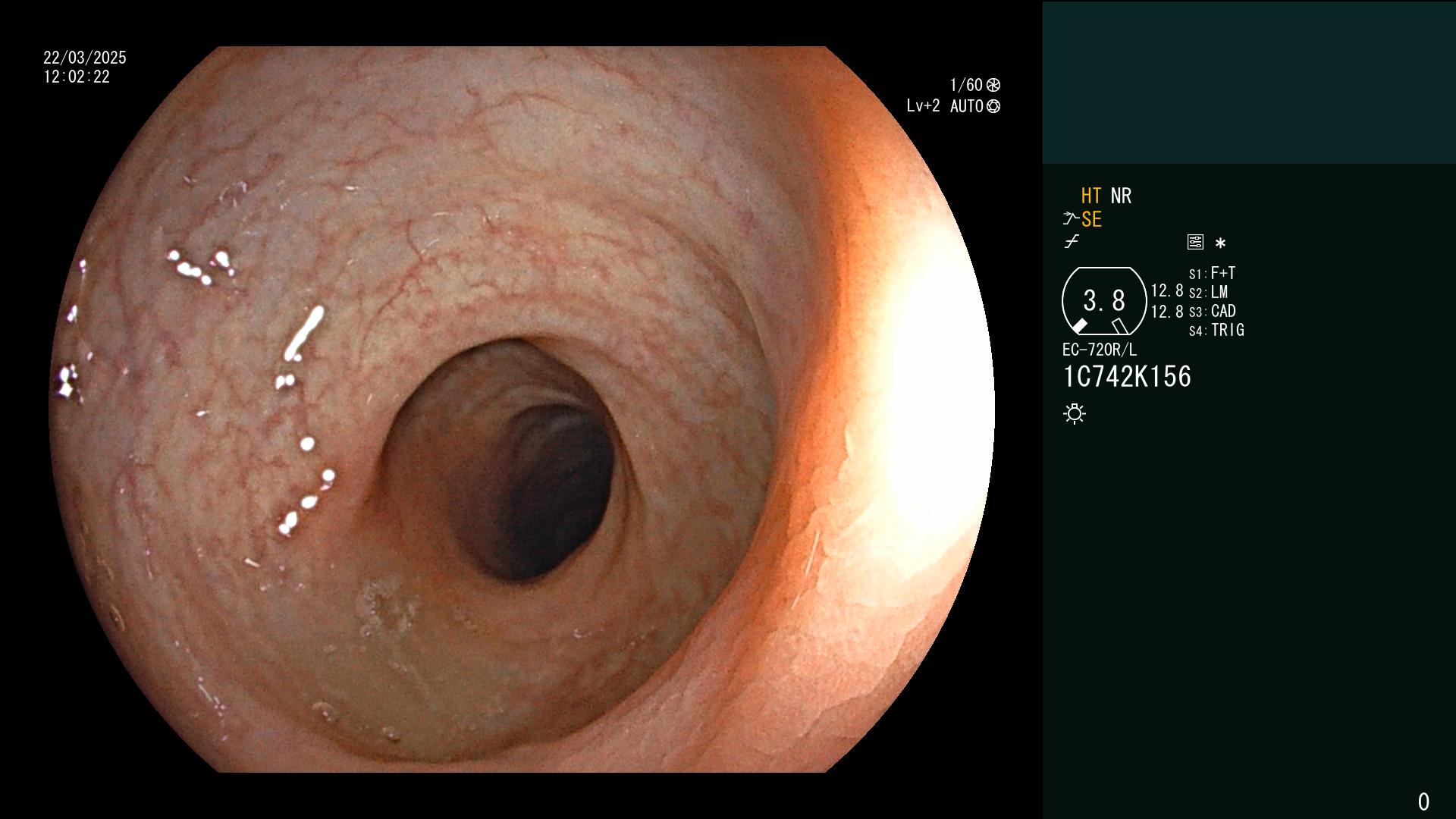
Task: Click the asterisk indicator
Action: point(1220,243)
